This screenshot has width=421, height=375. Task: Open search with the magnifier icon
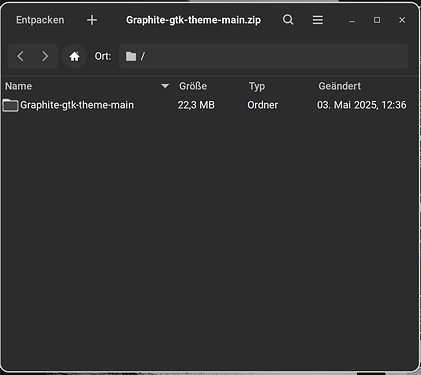288,20
